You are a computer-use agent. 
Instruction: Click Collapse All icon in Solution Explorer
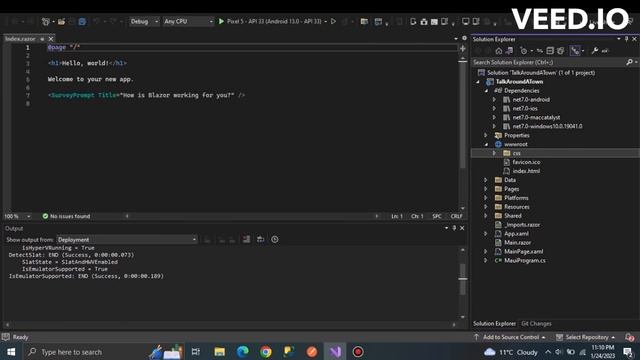550,51
